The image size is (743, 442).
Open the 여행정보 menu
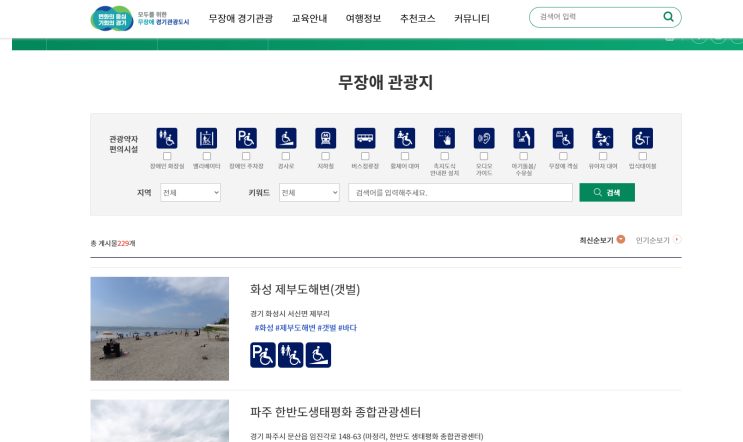tap(363, 18)
